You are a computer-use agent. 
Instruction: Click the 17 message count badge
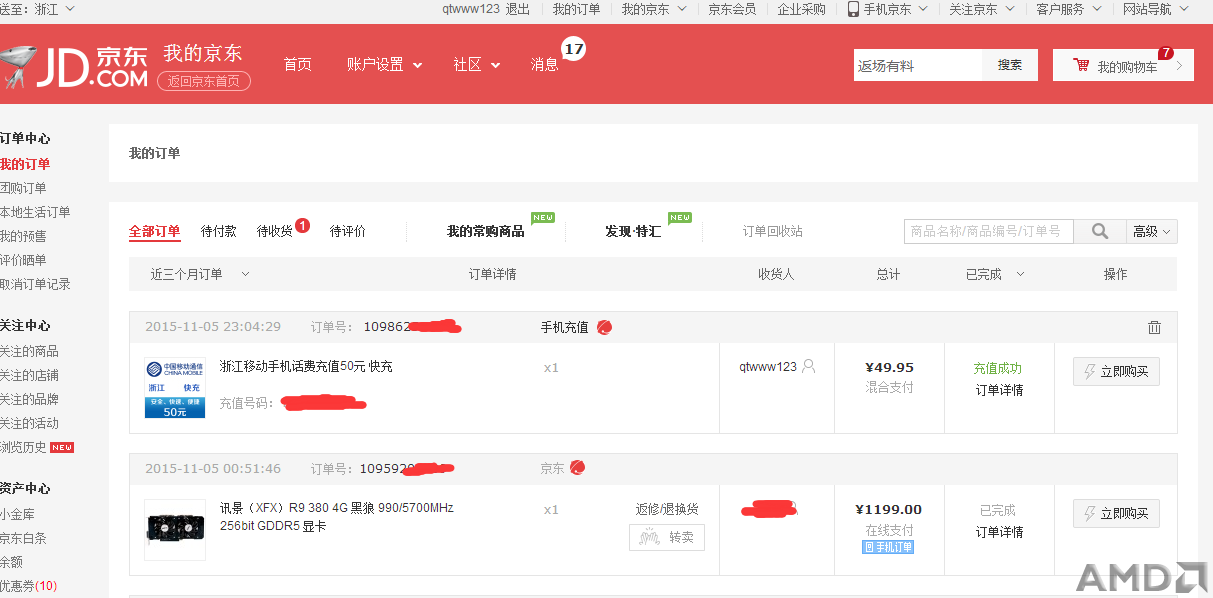click(x=573, y=48)
